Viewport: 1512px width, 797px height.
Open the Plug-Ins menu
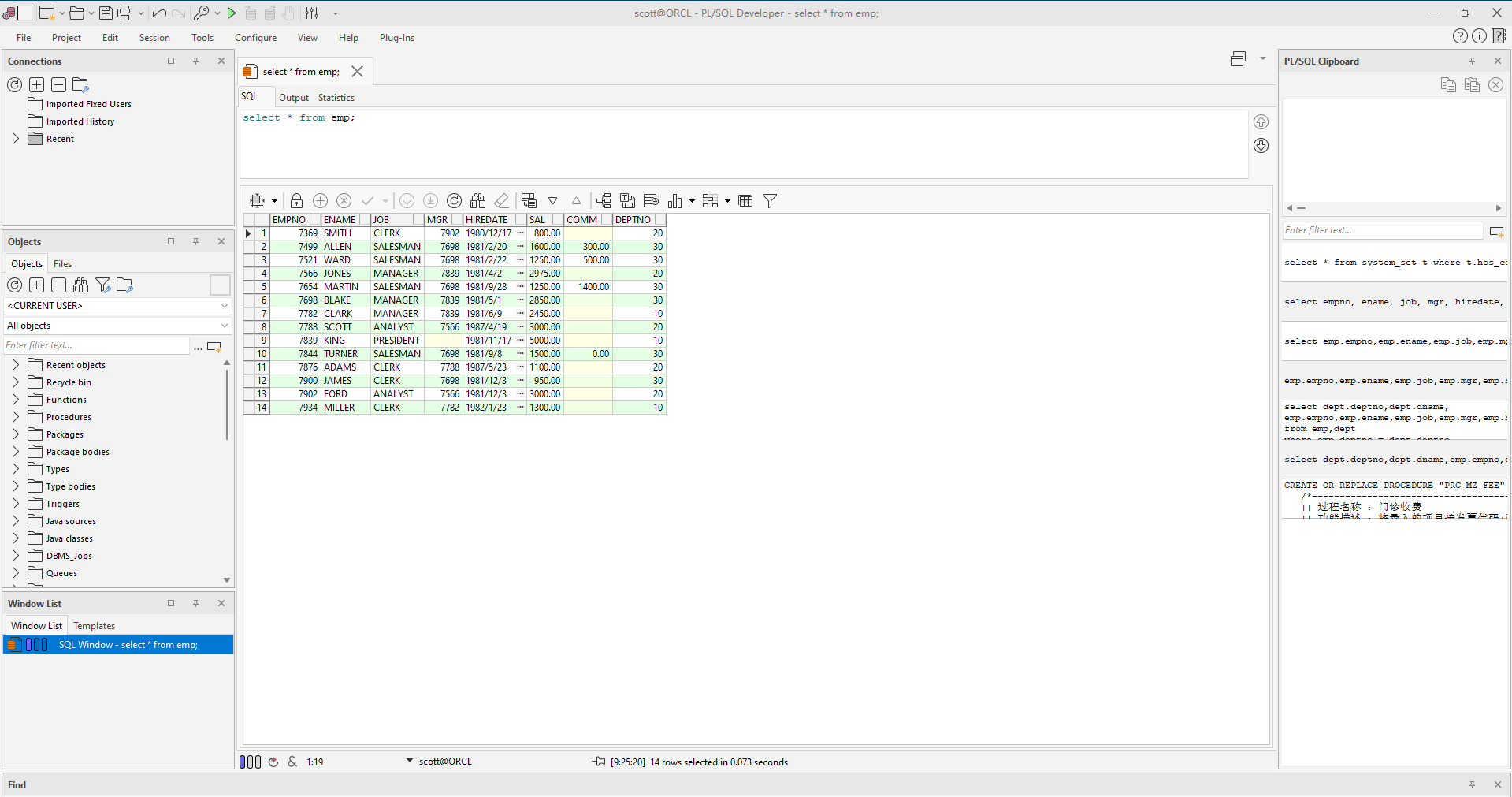pyautogui.click(x=397, y=38)
